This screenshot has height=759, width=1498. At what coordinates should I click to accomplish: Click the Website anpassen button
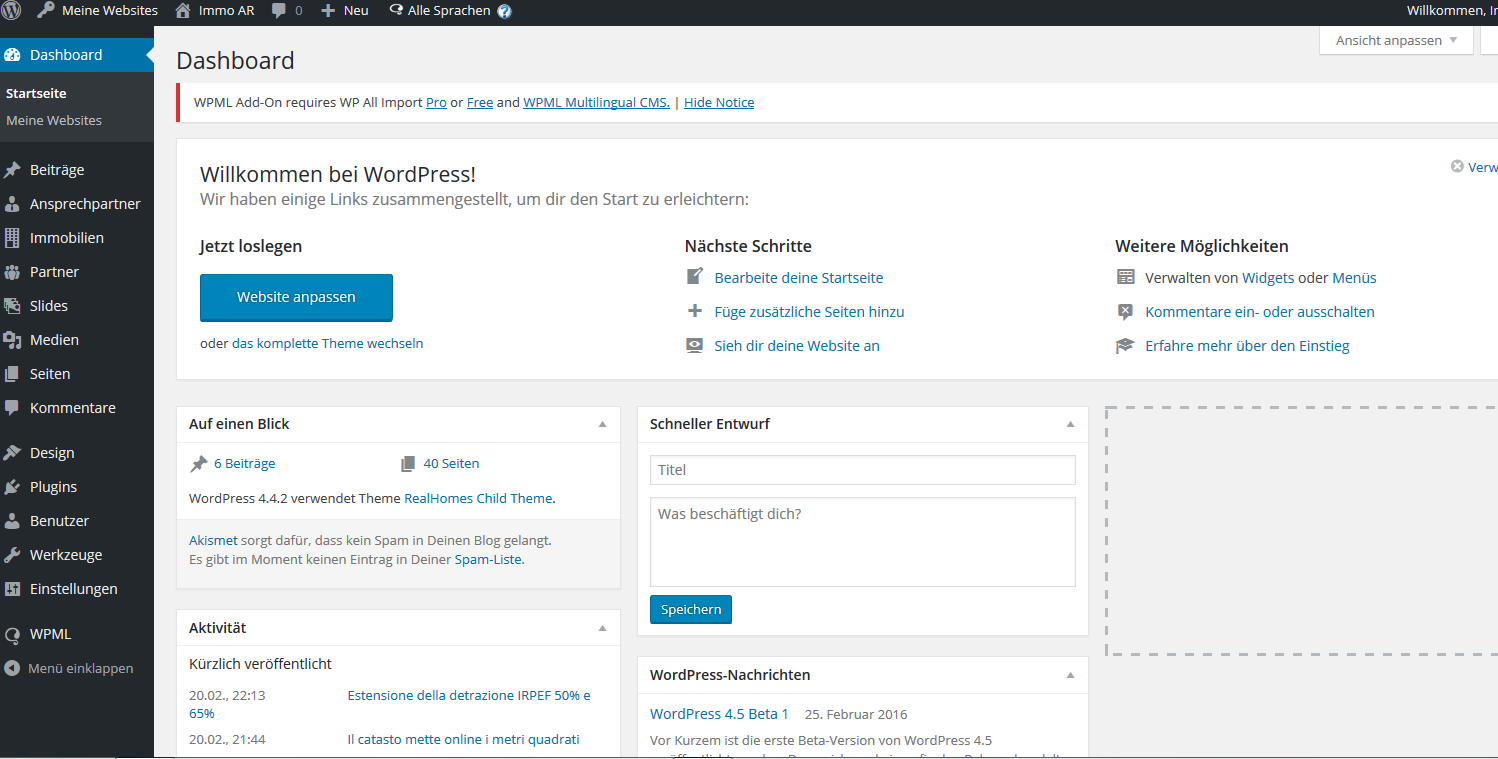click(296, 297)
